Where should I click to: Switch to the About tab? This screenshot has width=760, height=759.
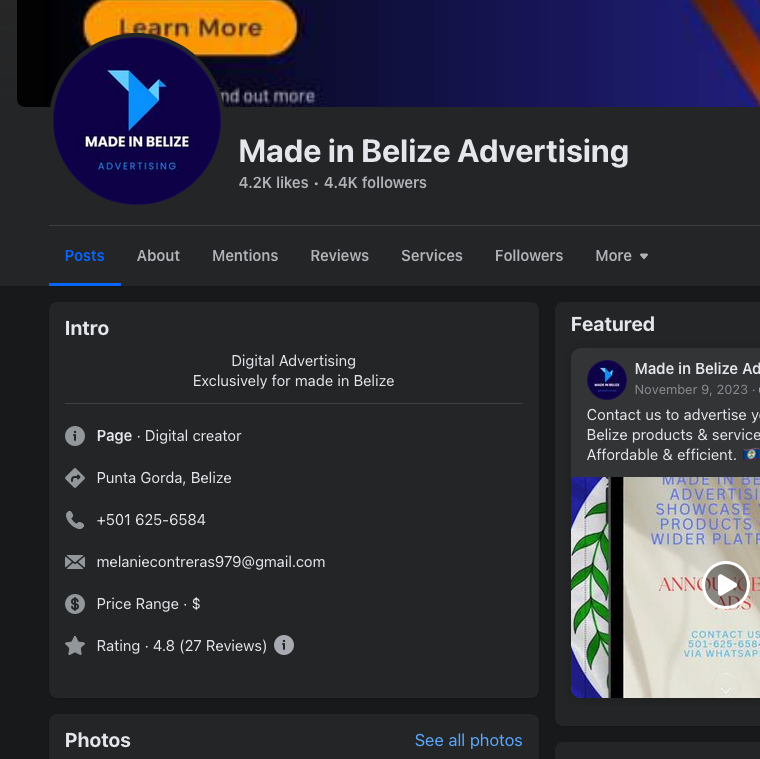158,255
